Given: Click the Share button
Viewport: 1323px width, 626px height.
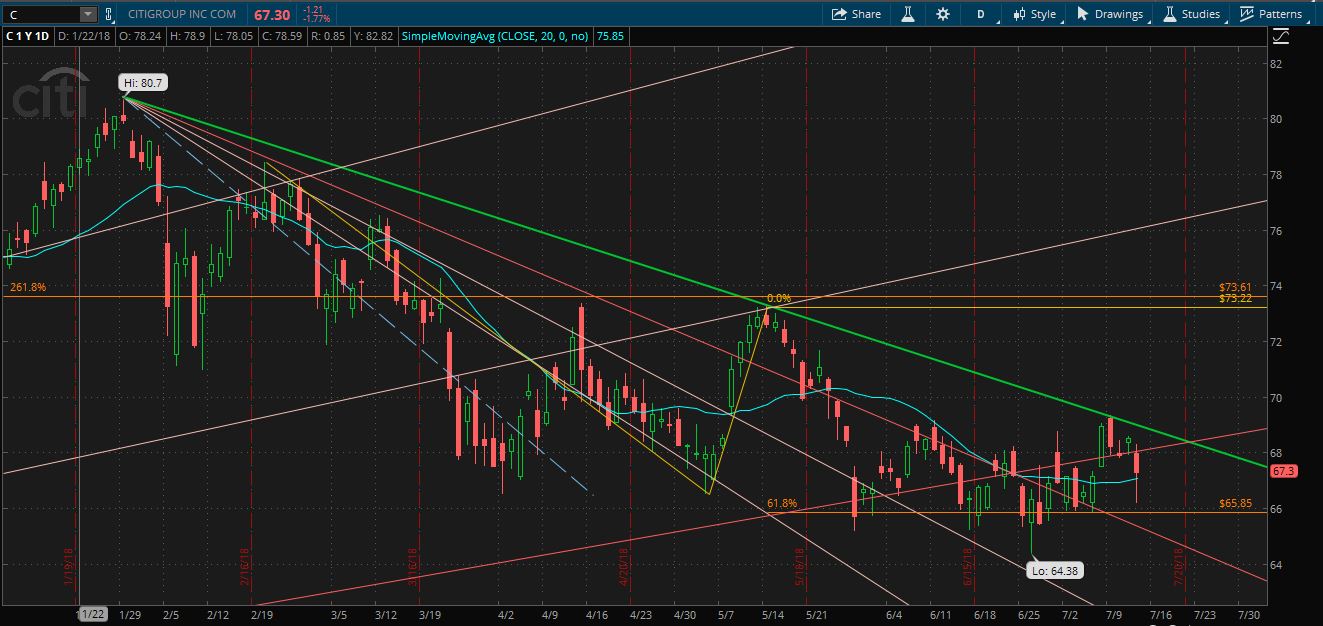Looking at the screenshot, I should click(x=856, y=14).
